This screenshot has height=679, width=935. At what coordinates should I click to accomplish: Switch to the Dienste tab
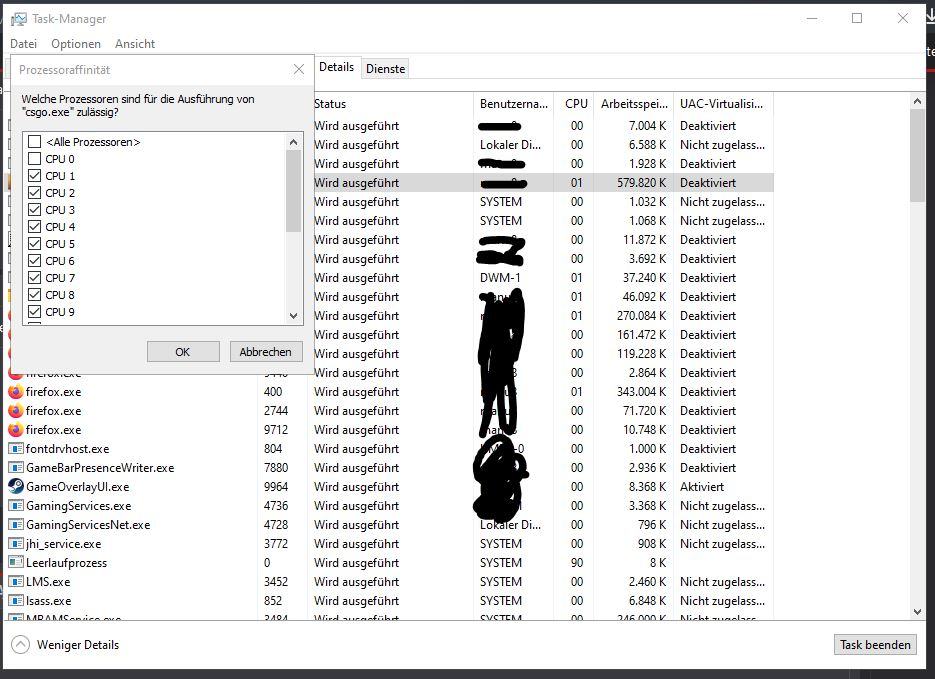[385, 69]
